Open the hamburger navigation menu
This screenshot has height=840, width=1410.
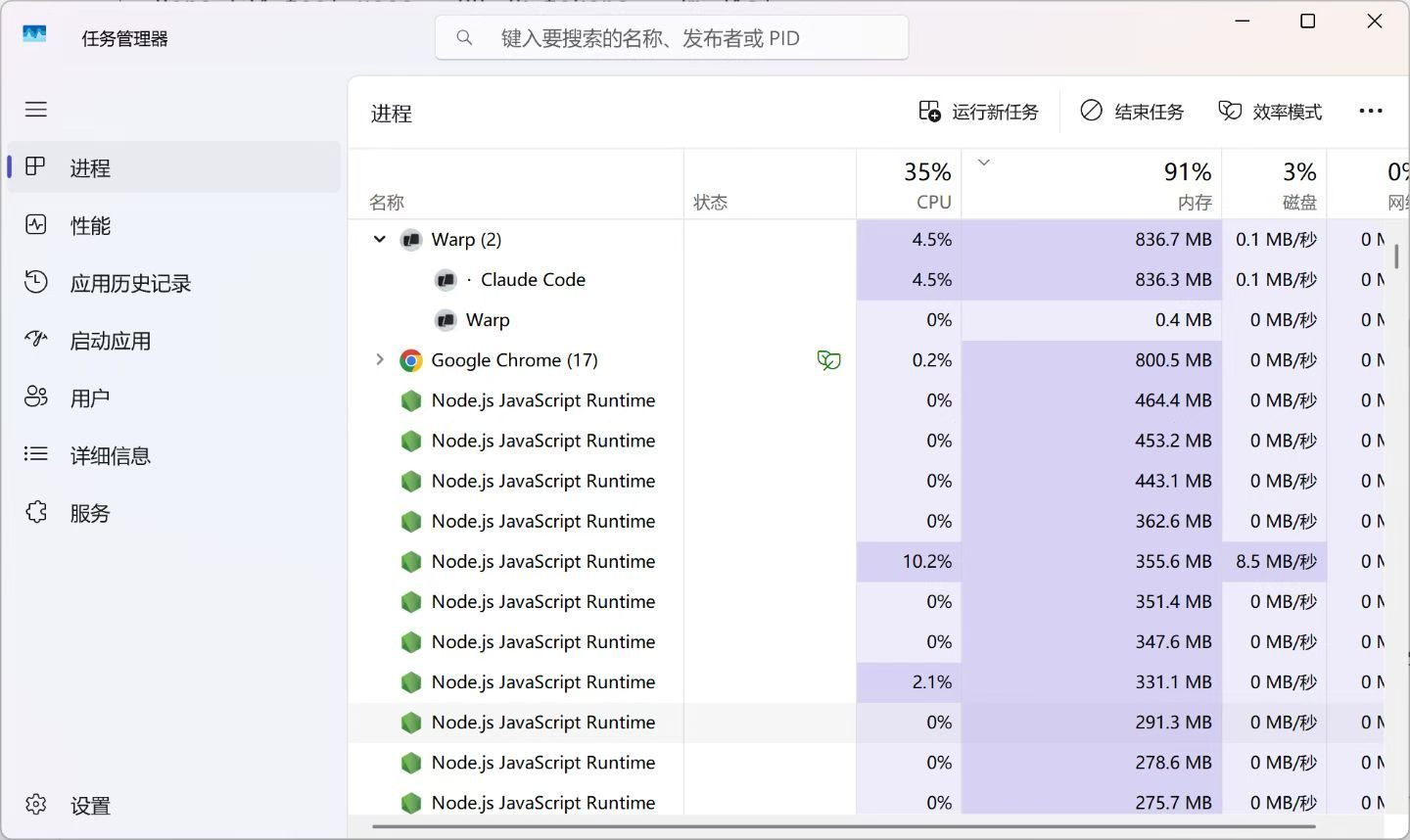click(36, 110)
